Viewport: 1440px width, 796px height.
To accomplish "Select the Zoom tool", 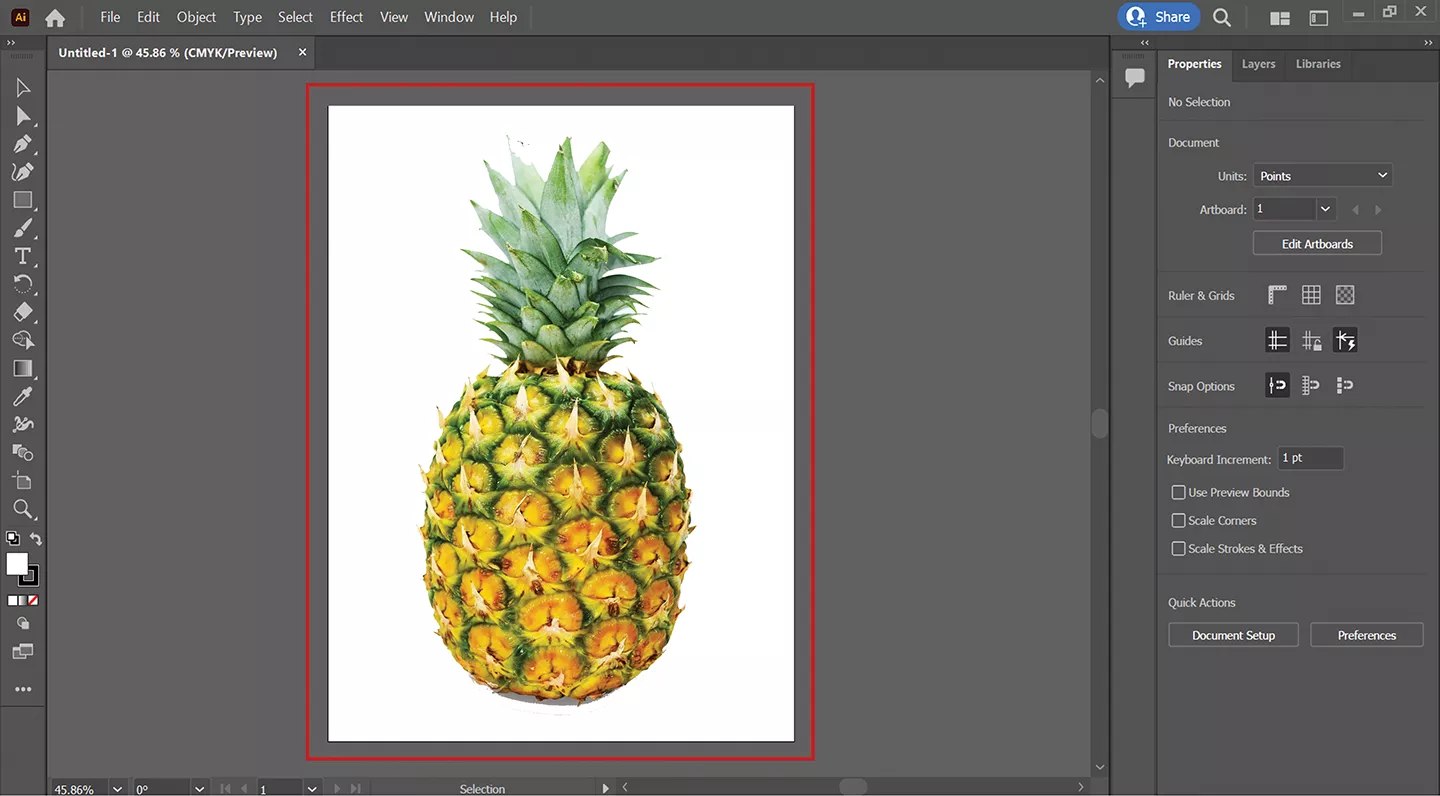I will tap(24, 510).
